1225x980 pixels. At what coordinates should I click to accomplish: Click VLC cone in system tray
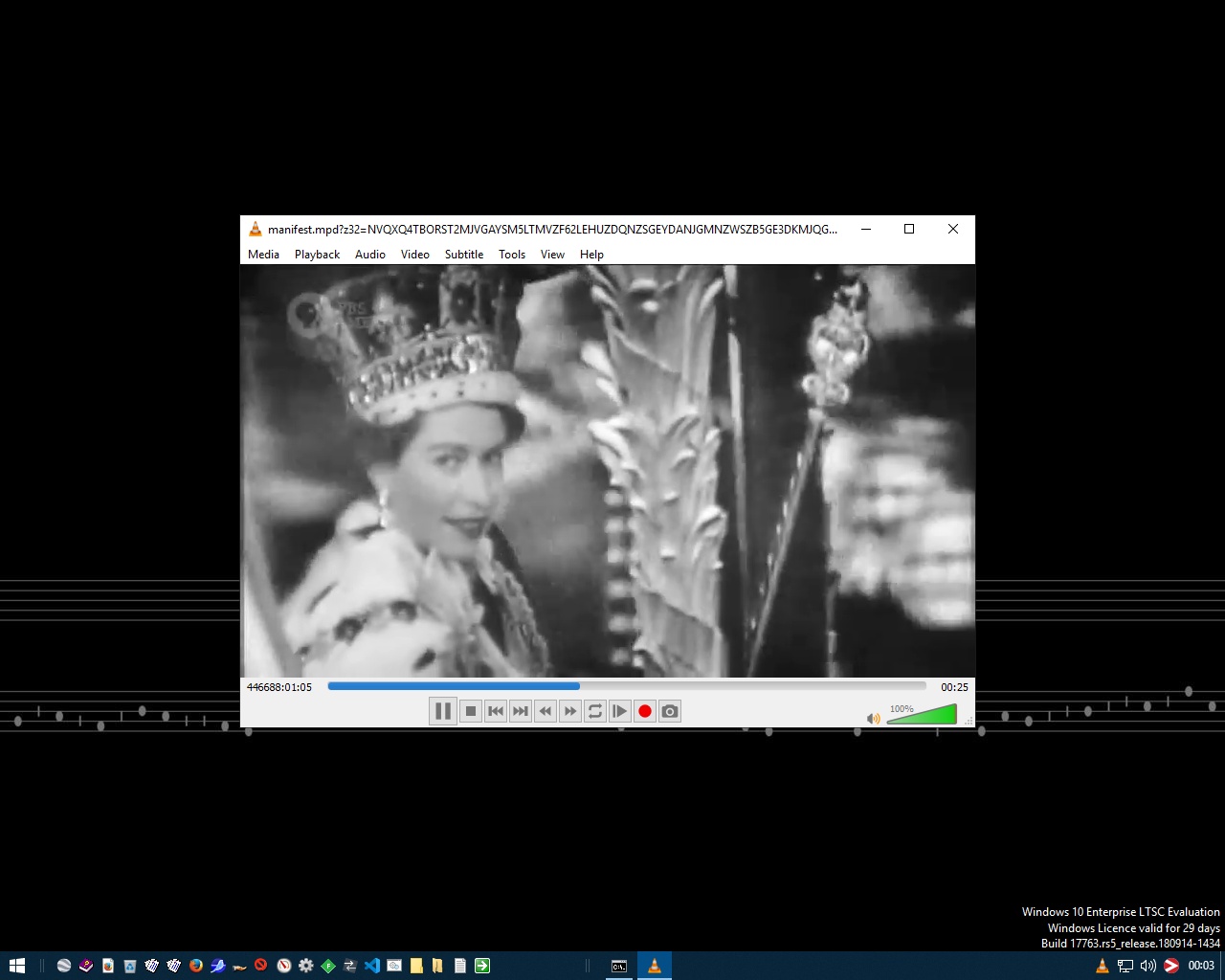pyautogui.click(x=1102, y=966)
